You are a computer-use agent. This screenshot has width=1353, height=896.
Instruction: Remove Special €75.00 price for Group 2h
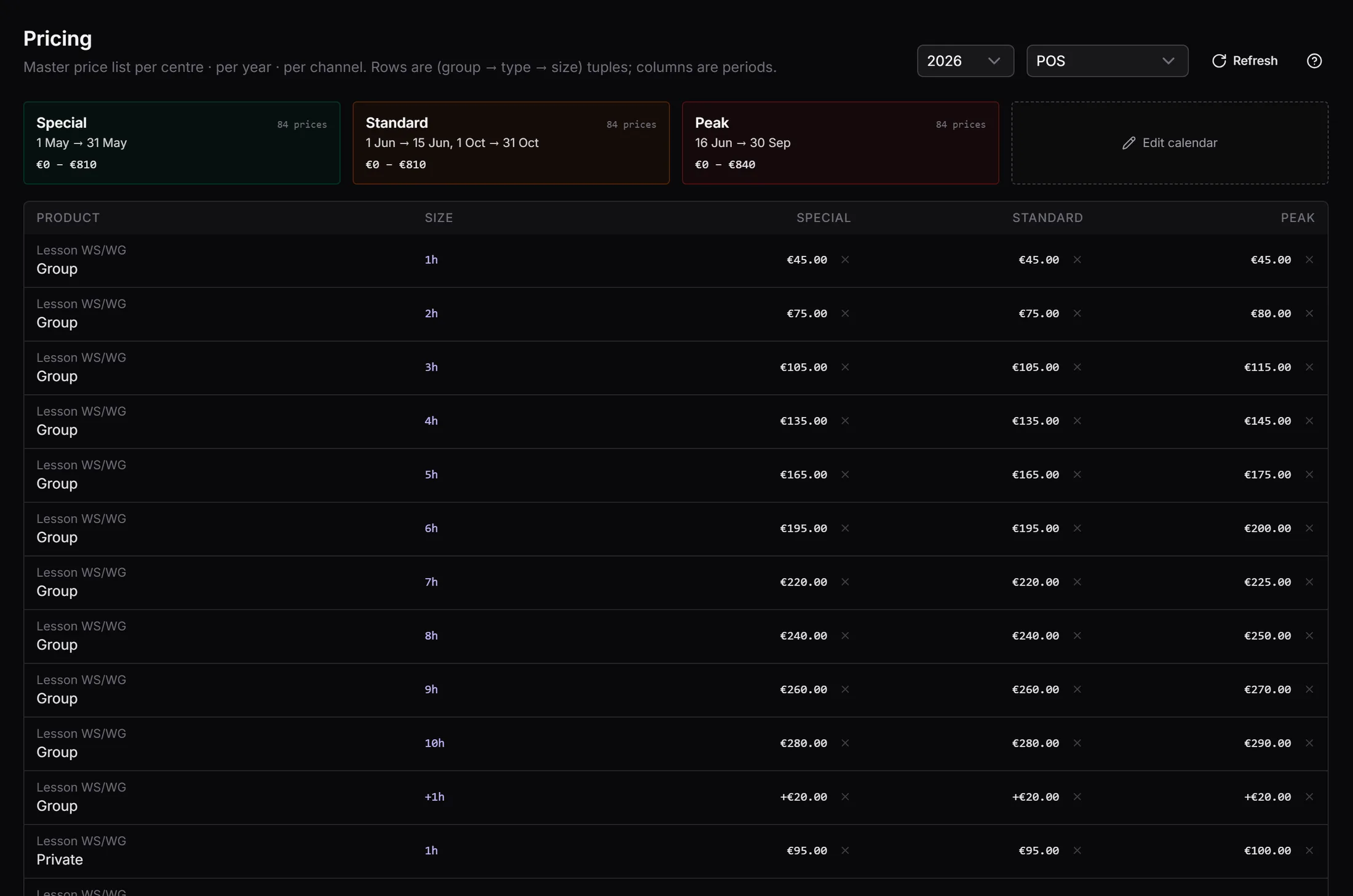pyautogui.click(x=845, y=314)
